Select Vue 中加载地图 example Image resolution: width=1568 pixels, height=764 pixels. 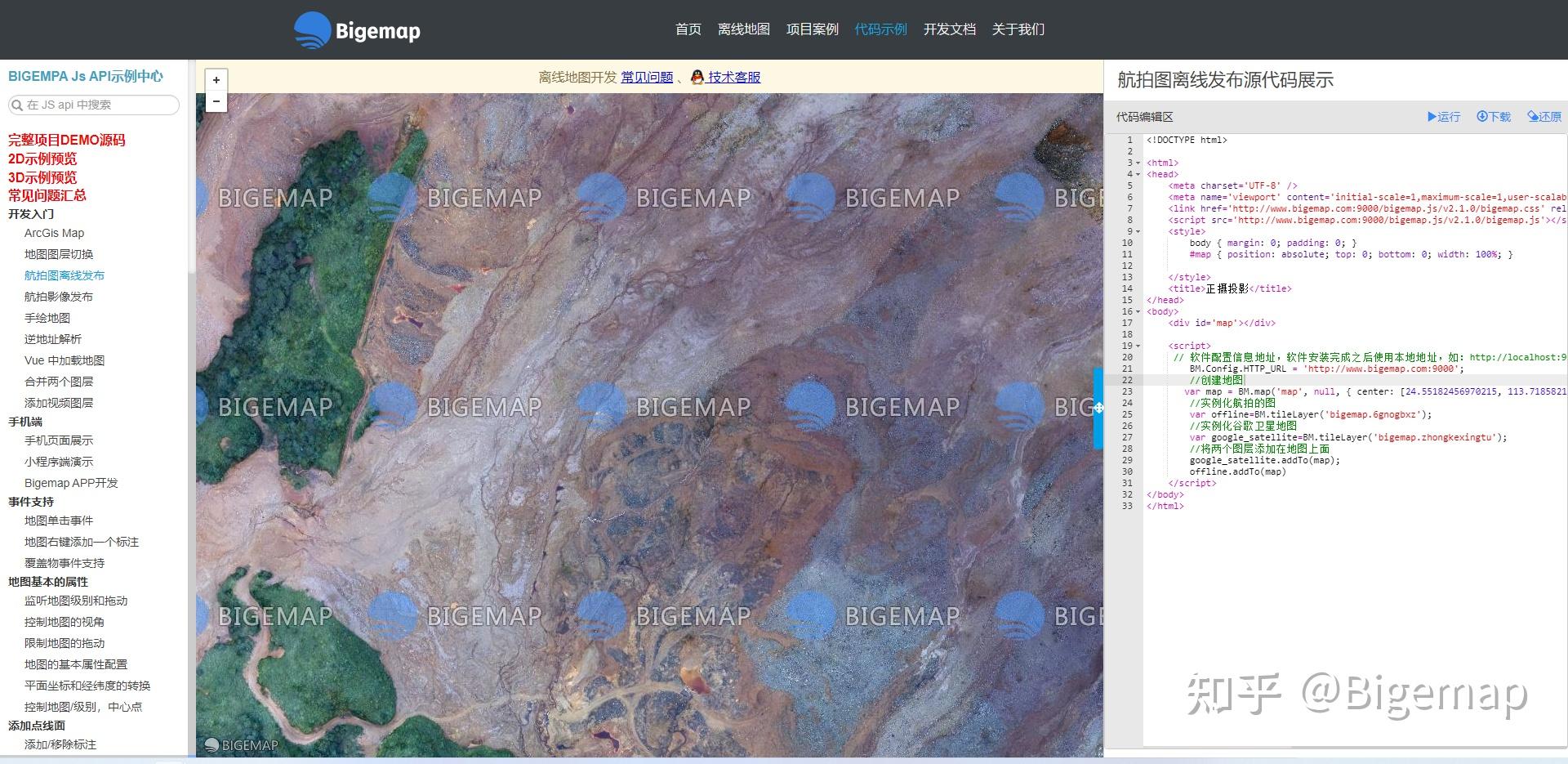tap(65, 360)
